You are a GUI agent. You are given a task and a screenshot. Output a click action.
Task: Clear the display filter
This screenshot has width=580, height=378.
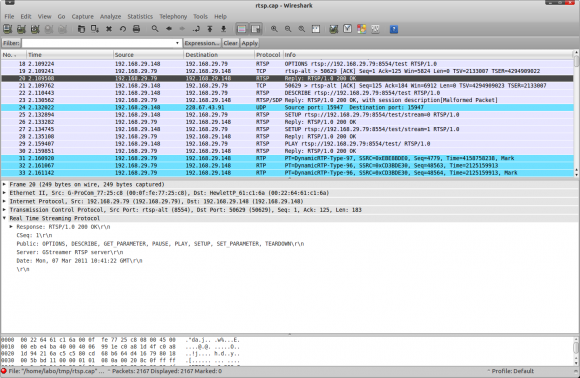(x=230, y=43)
